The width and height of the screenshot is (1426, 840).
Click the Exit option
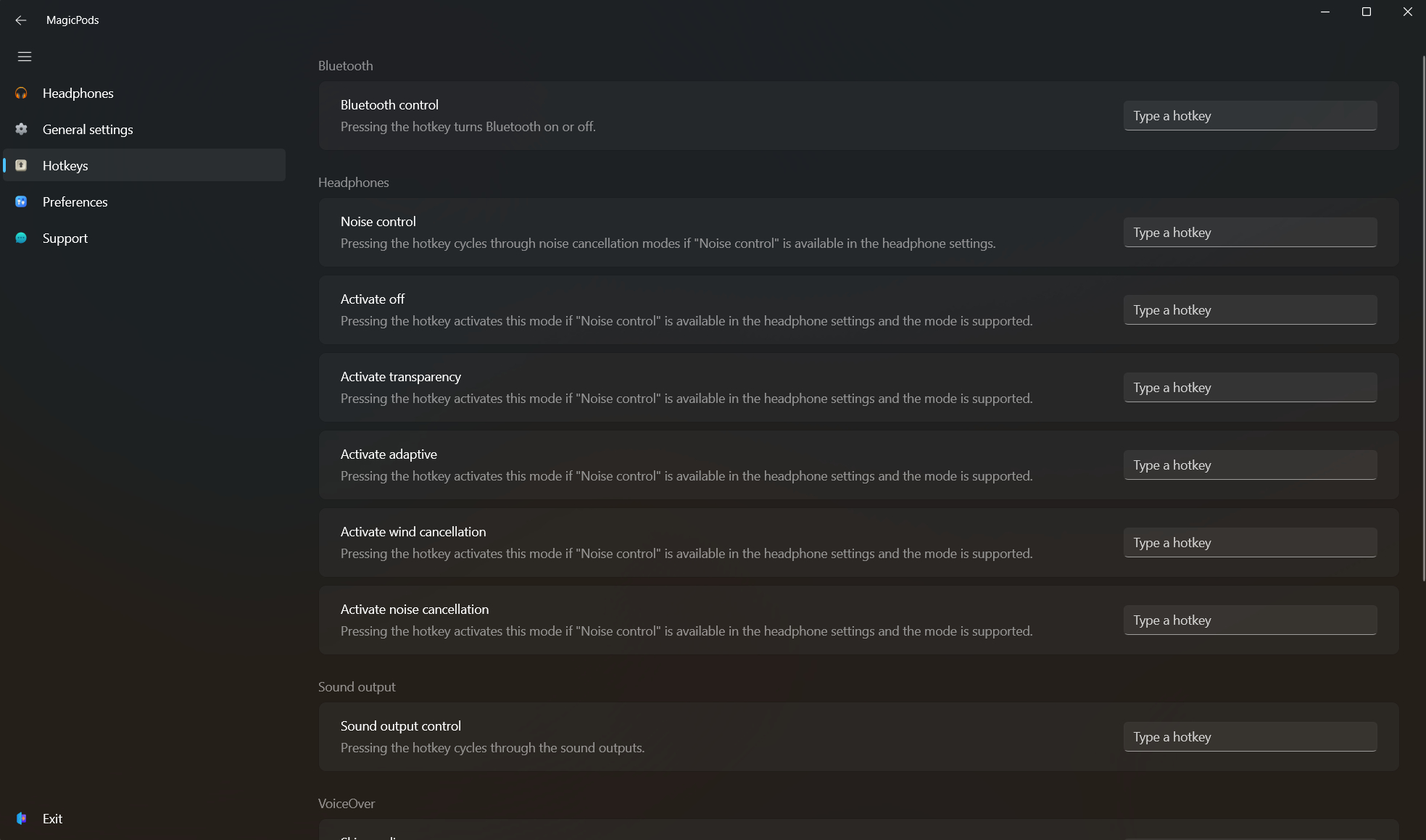pos(51,818)
